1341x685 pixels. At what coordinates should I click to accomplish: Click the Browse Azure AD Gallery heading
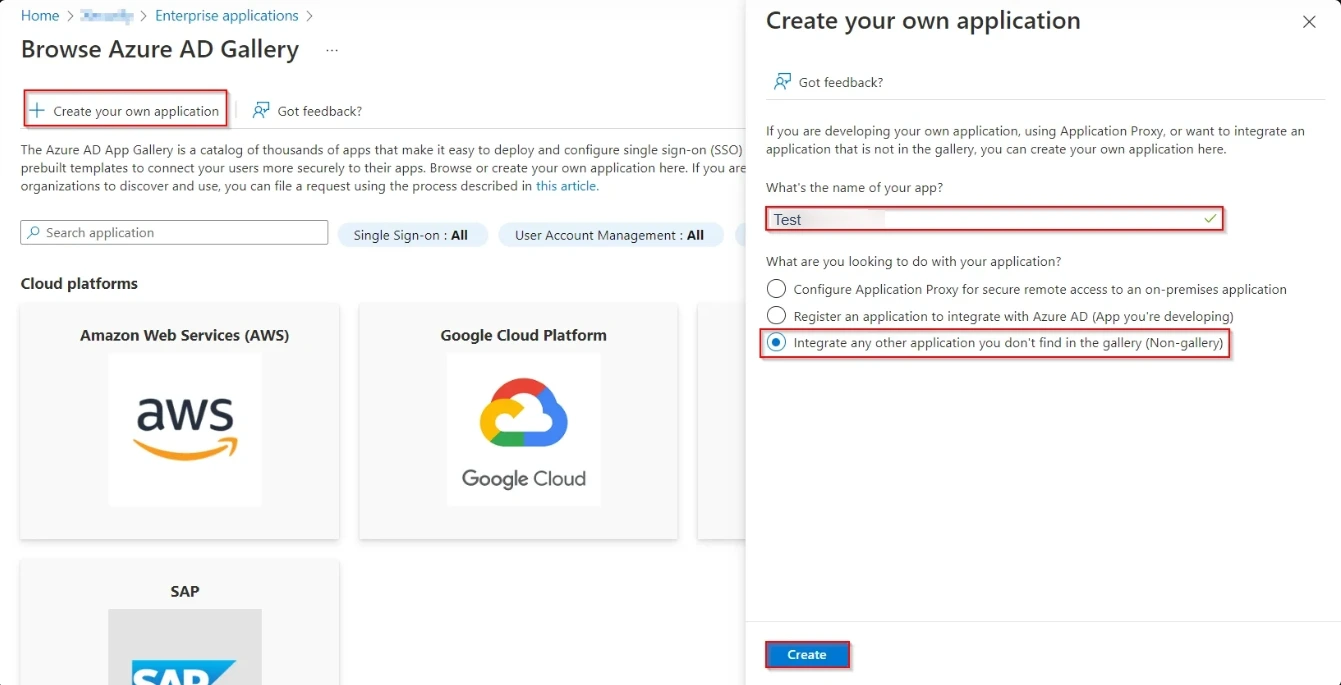(160, 50)
